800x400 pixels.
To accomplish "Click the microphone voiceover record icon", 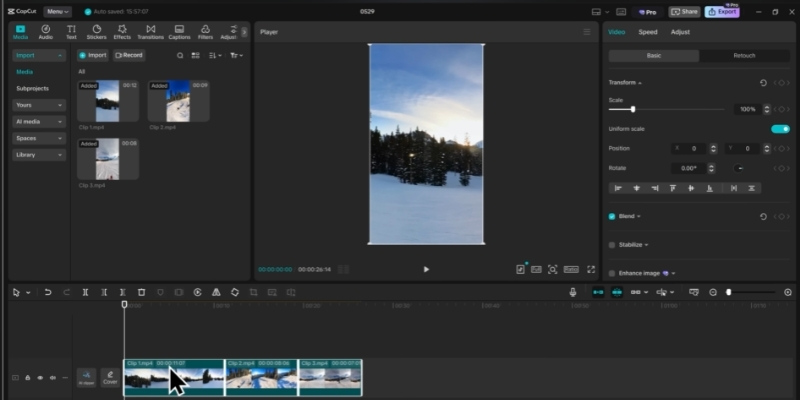I will tap(573, 292).
